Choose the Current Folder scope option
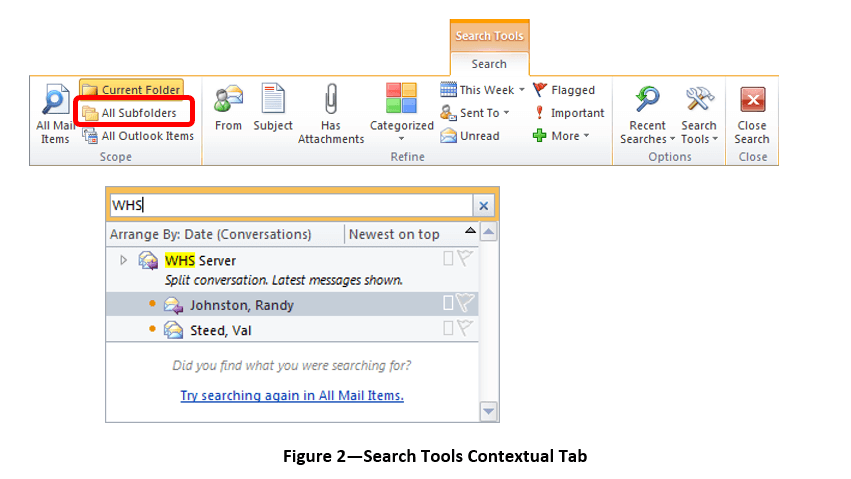Image resolution: width=851 pixels, height=479 pixels. pos(131,90)
